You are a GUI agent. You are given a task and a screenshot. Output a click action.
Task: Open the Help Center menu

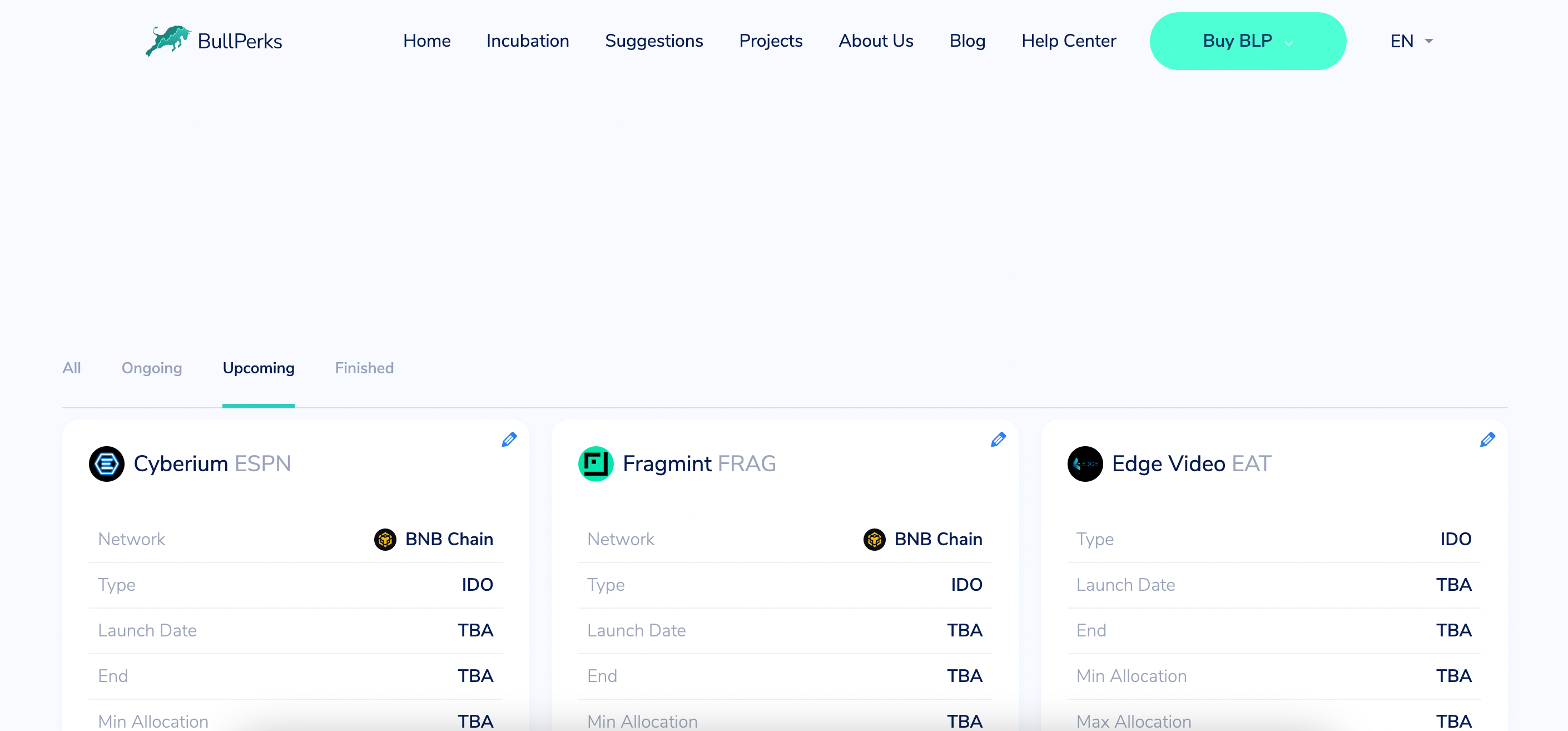pos(1068,41)
